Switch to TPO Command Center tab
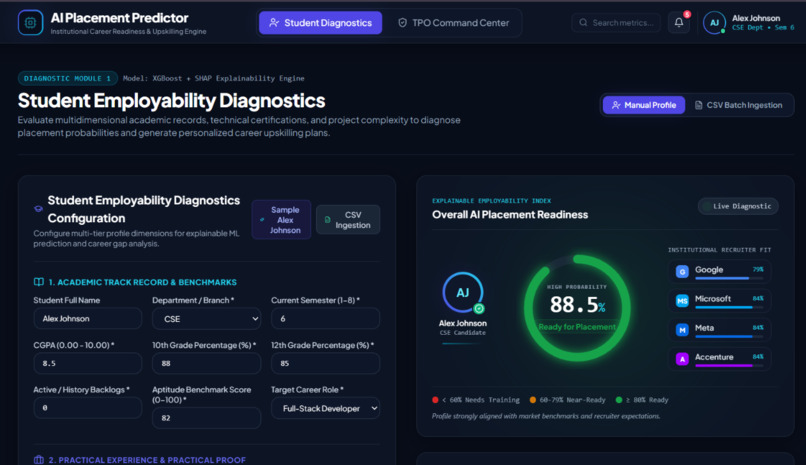This screenshot has height=465, width=806. pyautogui.click(x=453, y=23)
